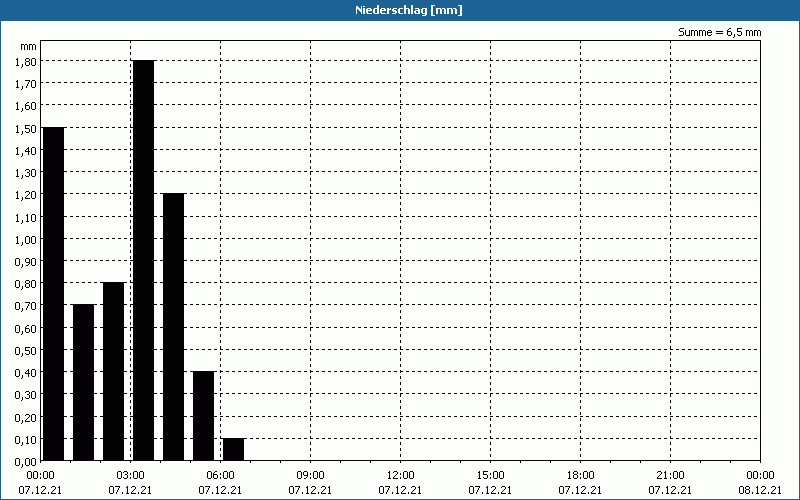The image size is (800, 500).
Task: Click the 1,80 y-axis value
Action: tap(26, 61)
